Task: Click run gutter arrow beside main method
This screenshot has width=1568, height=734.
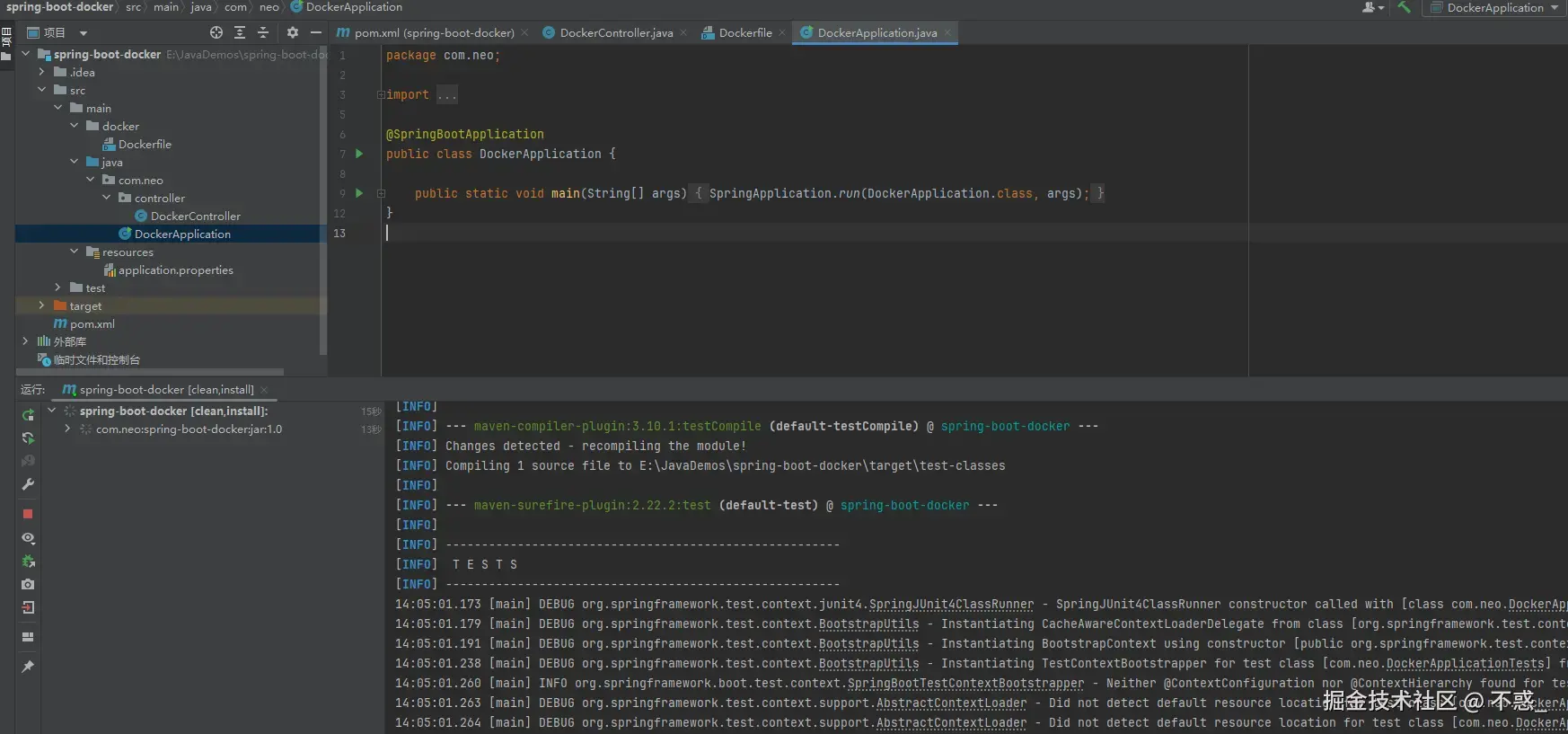Action: click(359, 193)
